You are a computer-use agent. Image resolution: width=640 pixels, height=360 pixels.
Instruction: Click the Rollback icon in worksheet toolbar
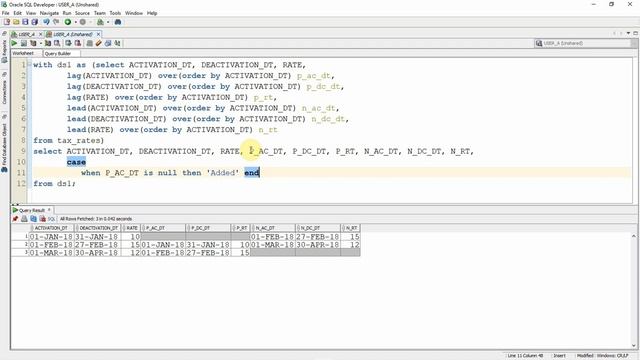pos(78,43)
